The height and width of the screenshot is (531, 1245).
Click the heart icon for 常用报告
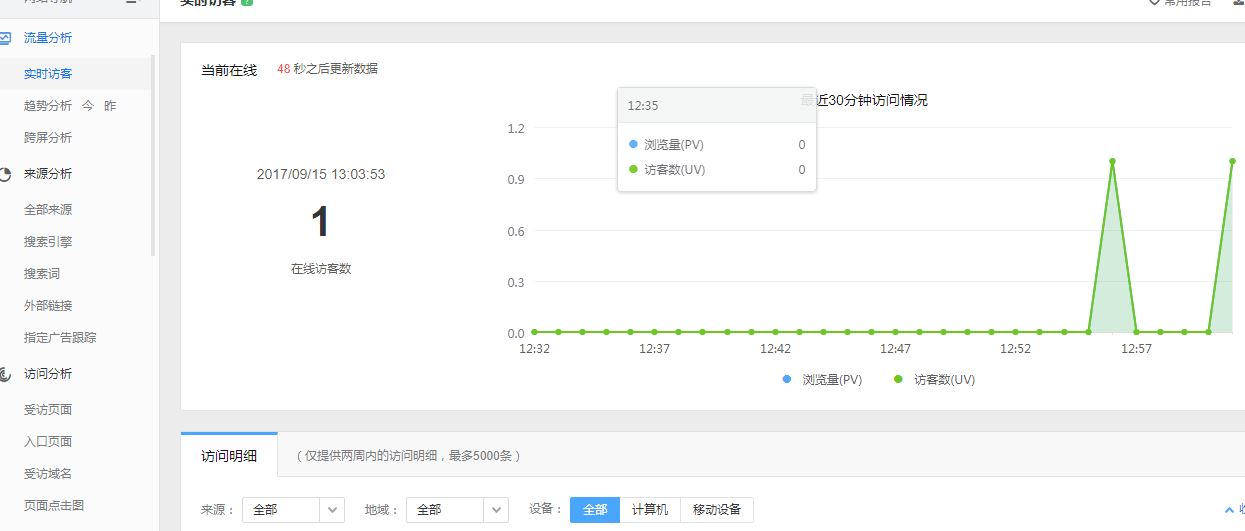tap(1155, 3)
